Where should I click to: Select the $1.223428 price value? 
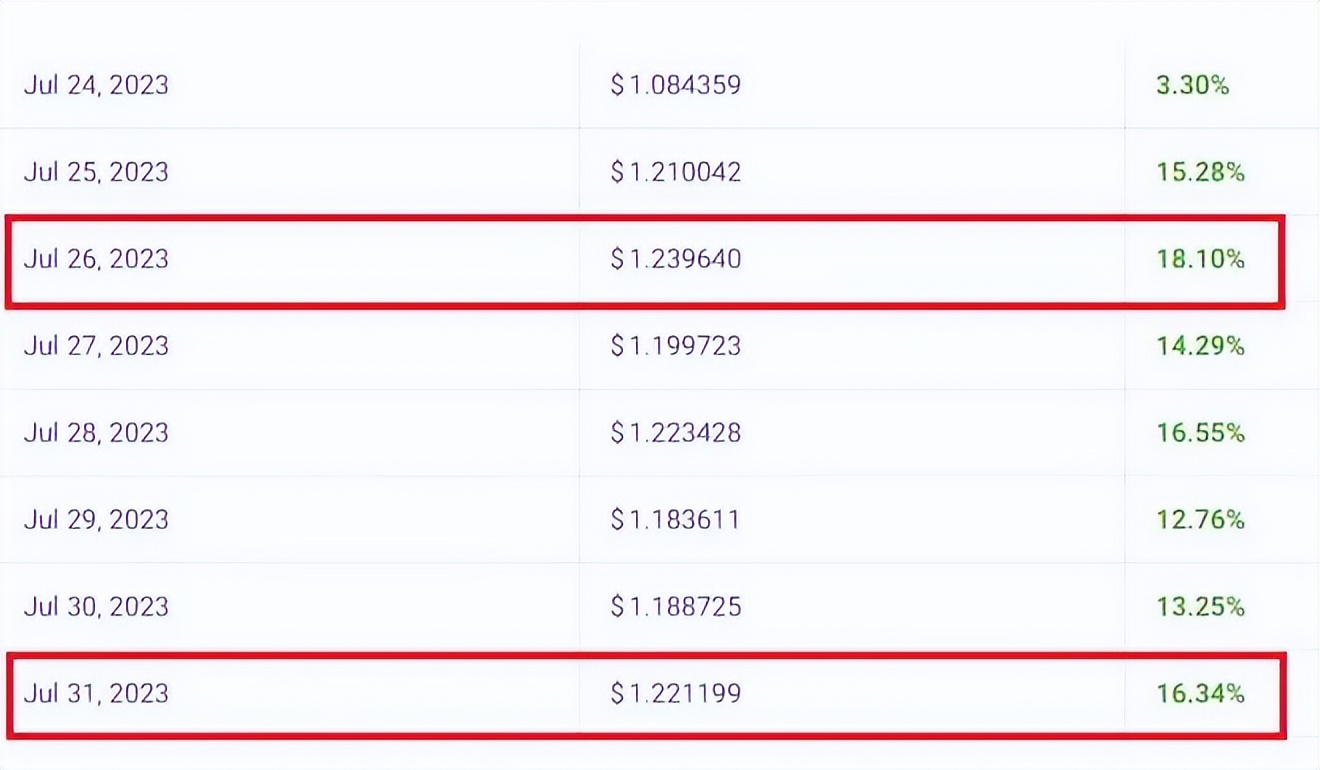(x=676, y=433)
